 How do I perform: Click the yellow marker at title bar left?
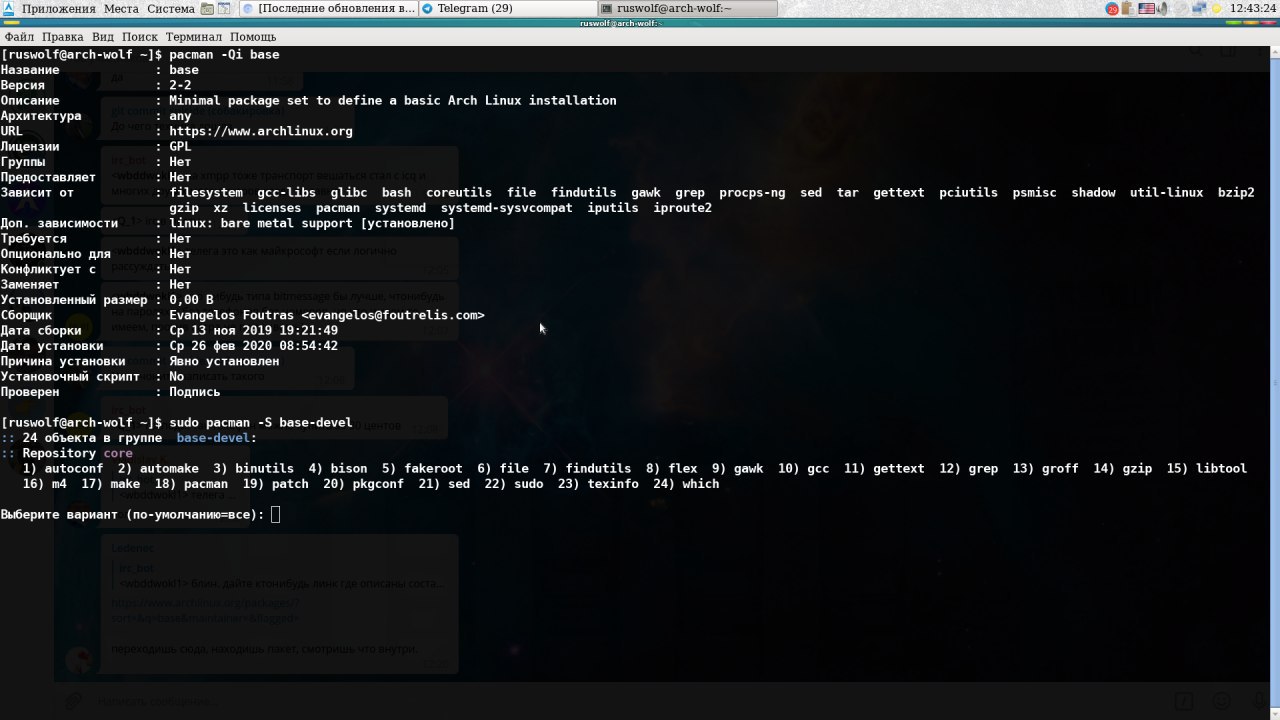(12, 22)
